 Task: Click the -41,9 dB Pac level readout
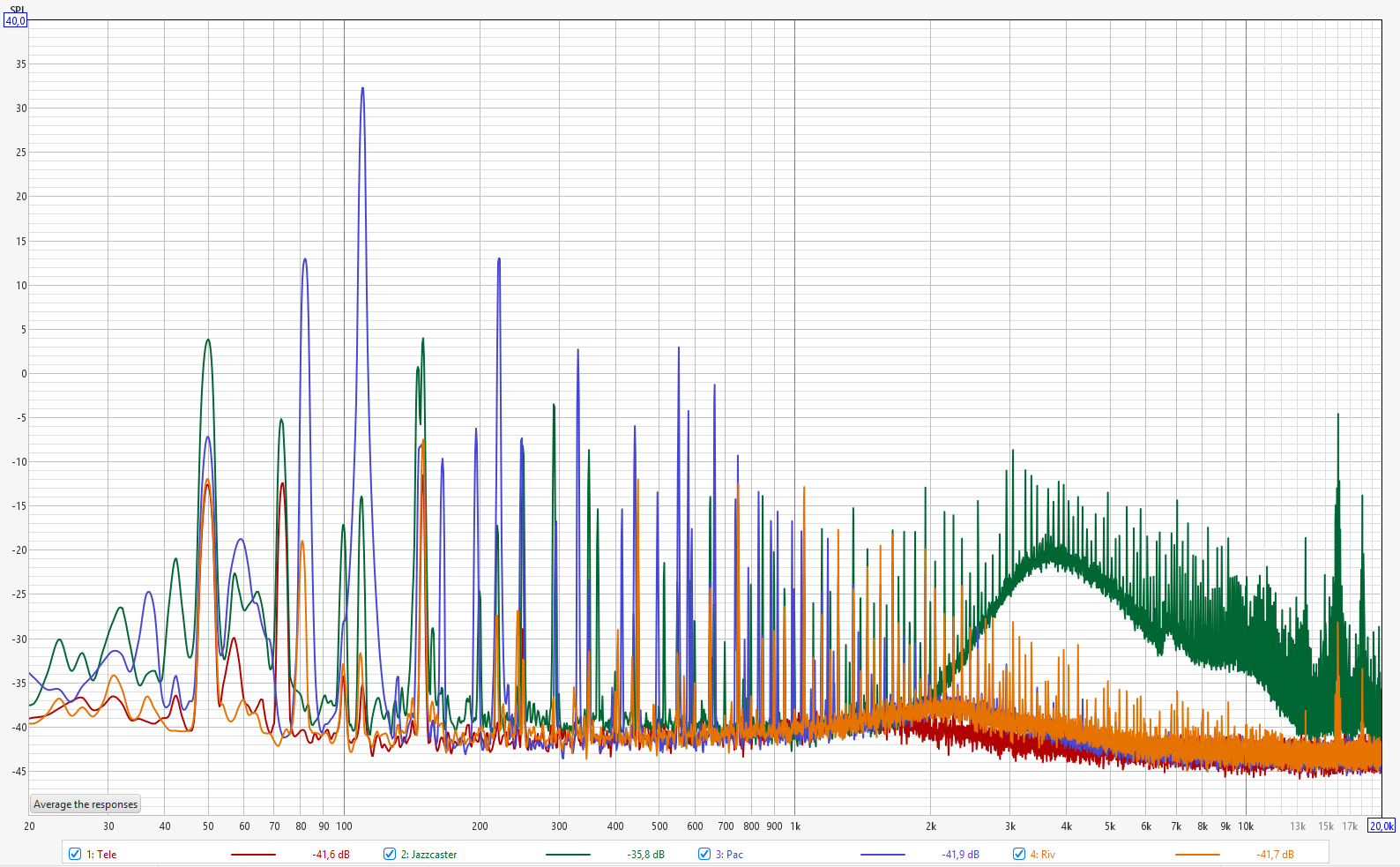point(960,855)
